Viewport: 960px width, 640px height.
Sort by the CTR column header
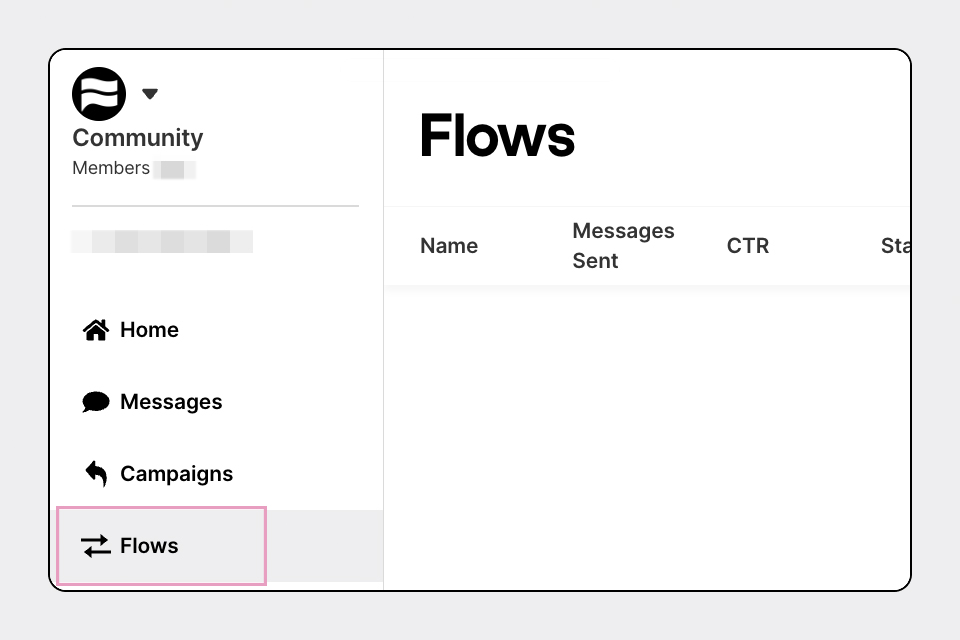pos(747,245)
